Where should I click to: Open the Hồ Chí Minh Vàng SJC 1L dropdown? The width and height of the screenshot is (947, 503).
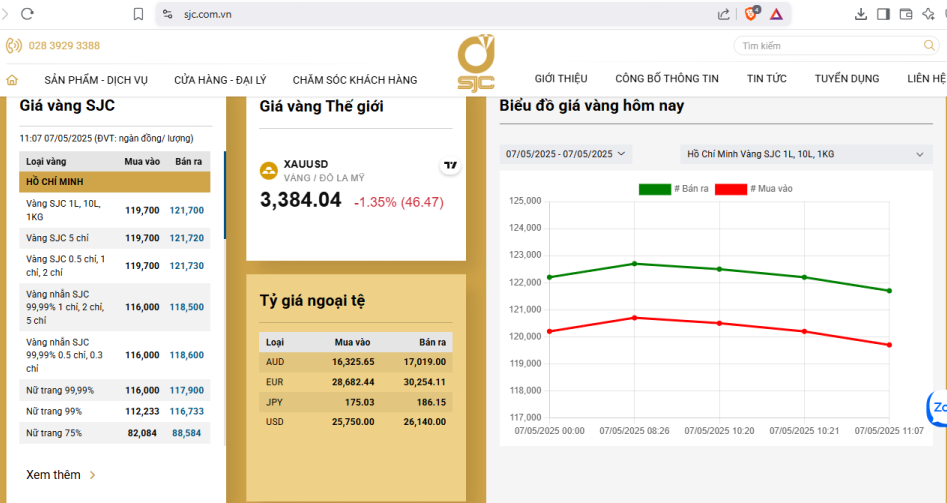point(806,154)
